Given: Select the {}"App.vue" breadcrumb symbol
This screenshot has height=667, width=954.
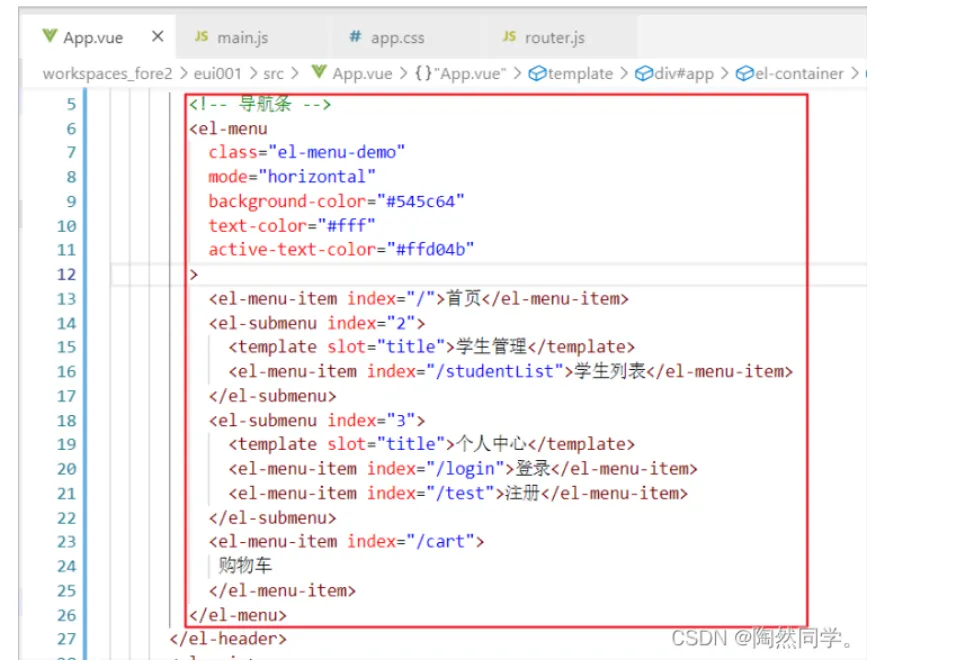Looking at the screenshot, I should (460, 74).
